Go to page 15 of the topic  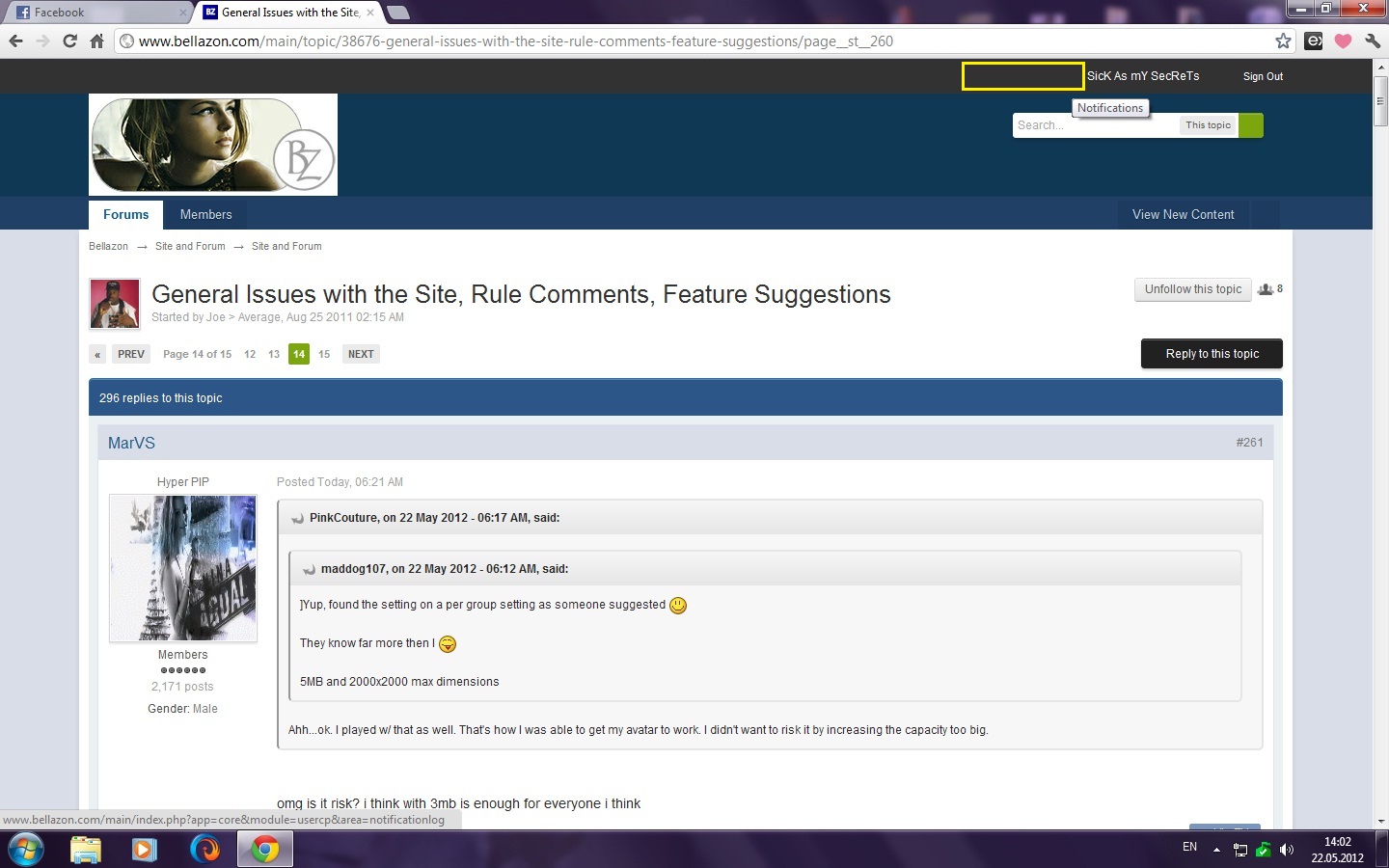[x=324, y=354]
